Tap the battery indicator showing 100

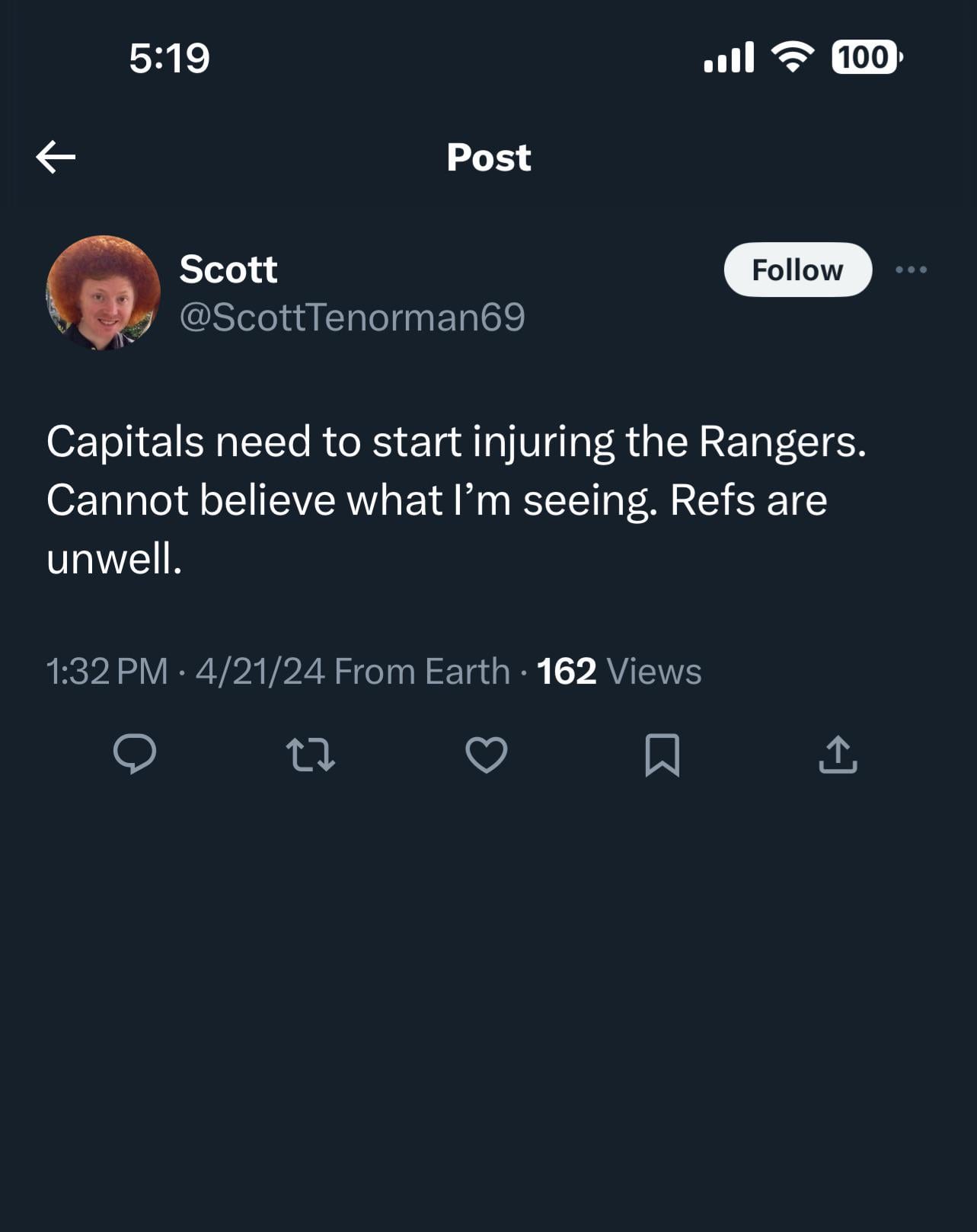[866, 57]
